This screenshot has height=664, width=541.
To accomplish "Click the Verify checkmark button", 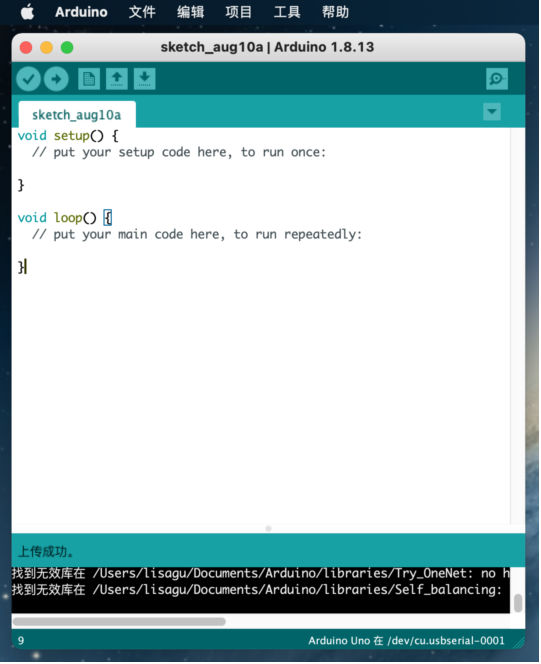I will [28, 79].
